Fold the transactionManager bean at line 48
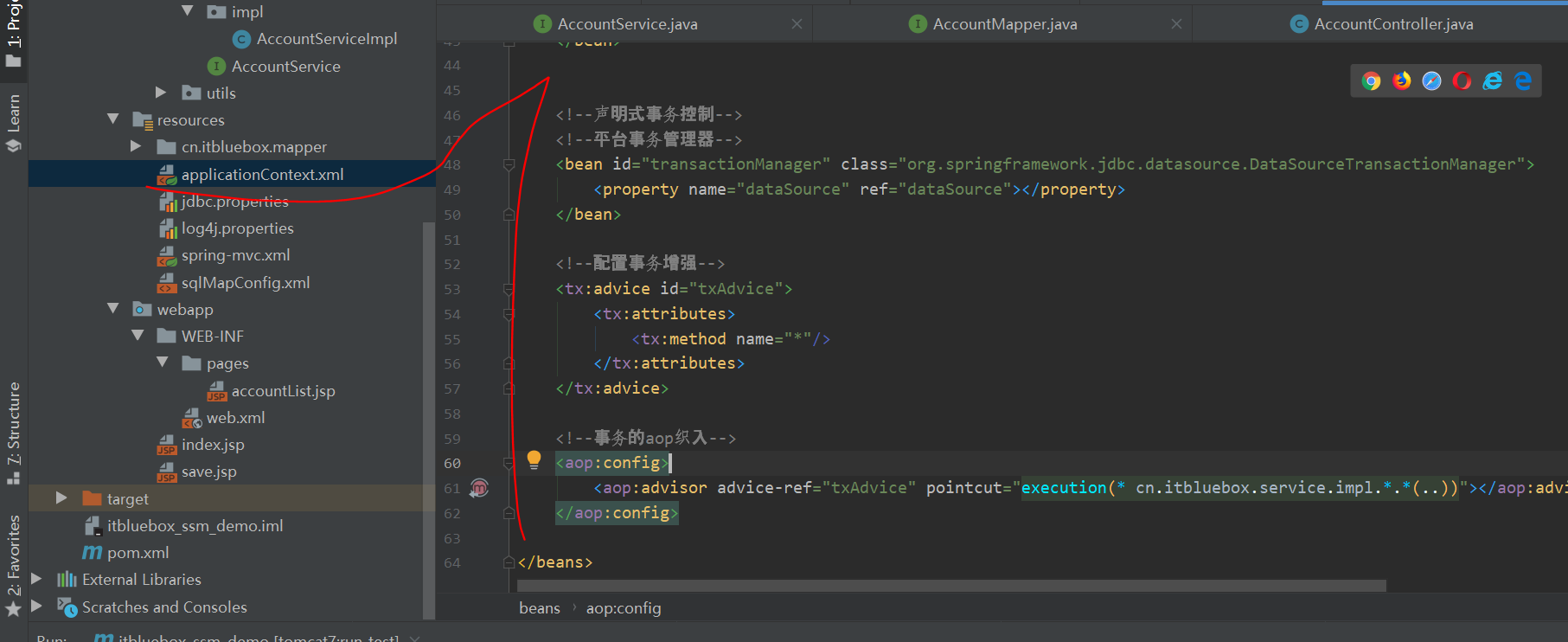This screenshot has width=1568, height=642. pos(509,164)
